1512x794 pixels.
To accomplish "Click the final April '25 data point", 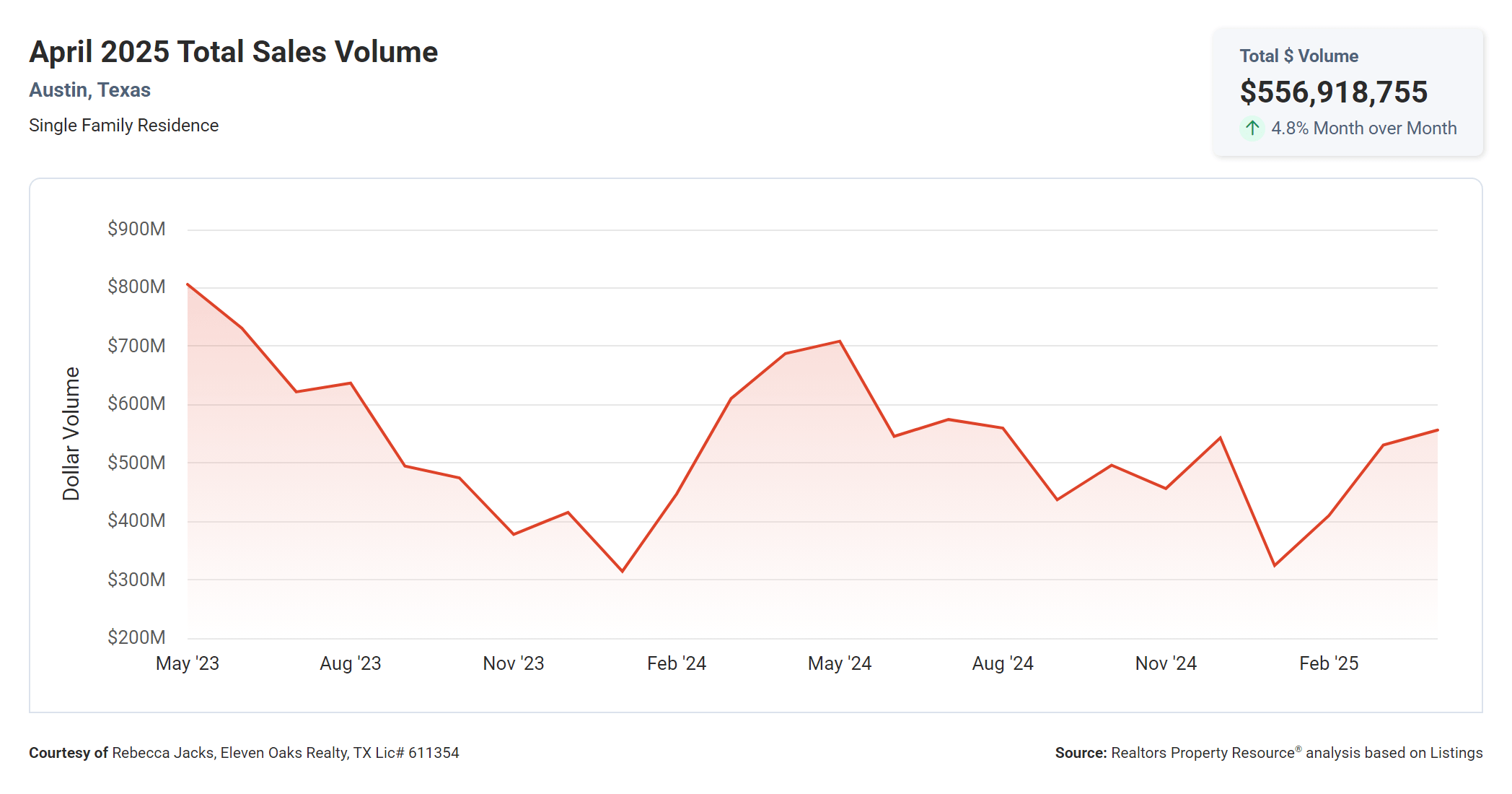I will tap(1437, 430).
